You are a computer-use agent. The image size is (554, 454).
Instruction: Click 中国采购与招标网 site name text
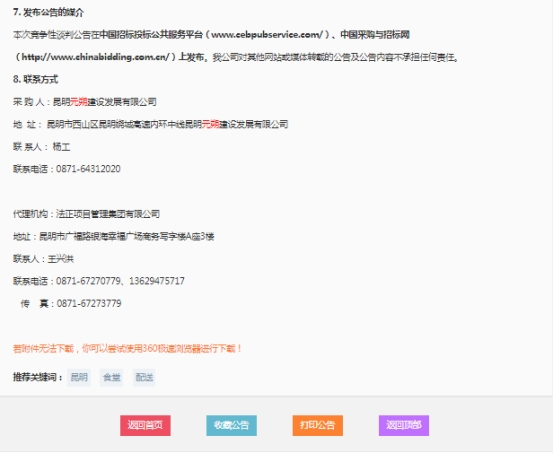[x=375, y=35]
